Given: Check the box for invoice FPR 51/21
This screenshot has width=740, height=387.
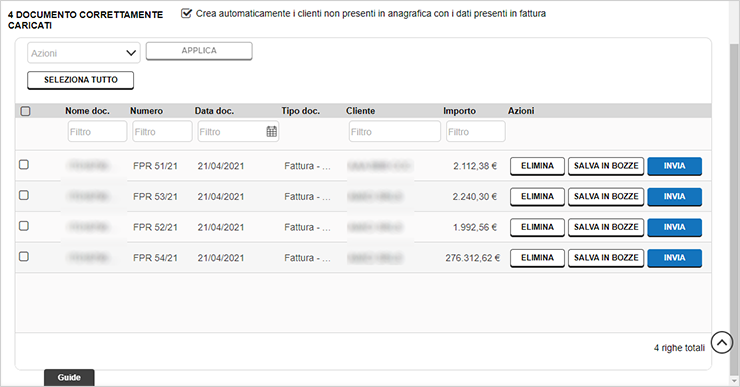Looking at the screenshot, I should (24, 165).
